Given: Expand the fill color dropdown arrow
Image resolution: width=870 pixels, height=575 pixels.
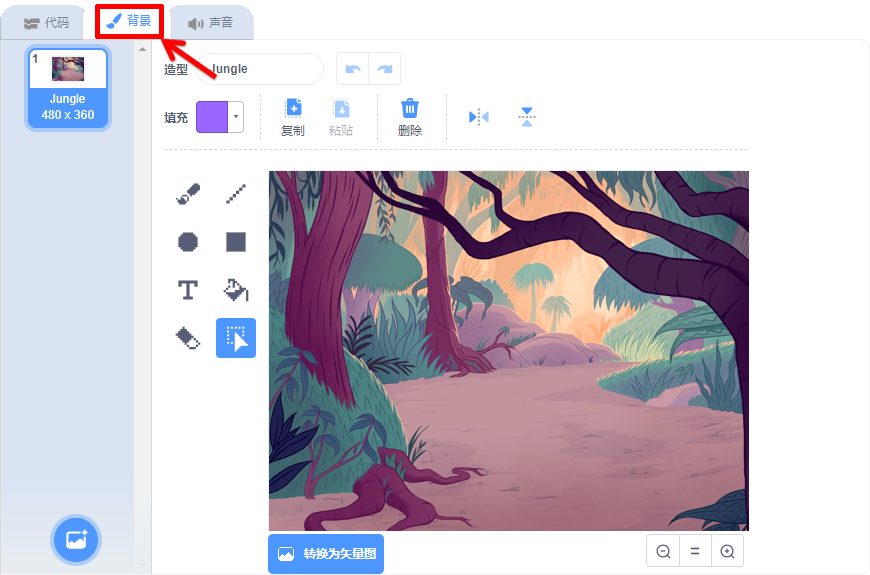Looking at the screenshot, I should coord(236,117).
